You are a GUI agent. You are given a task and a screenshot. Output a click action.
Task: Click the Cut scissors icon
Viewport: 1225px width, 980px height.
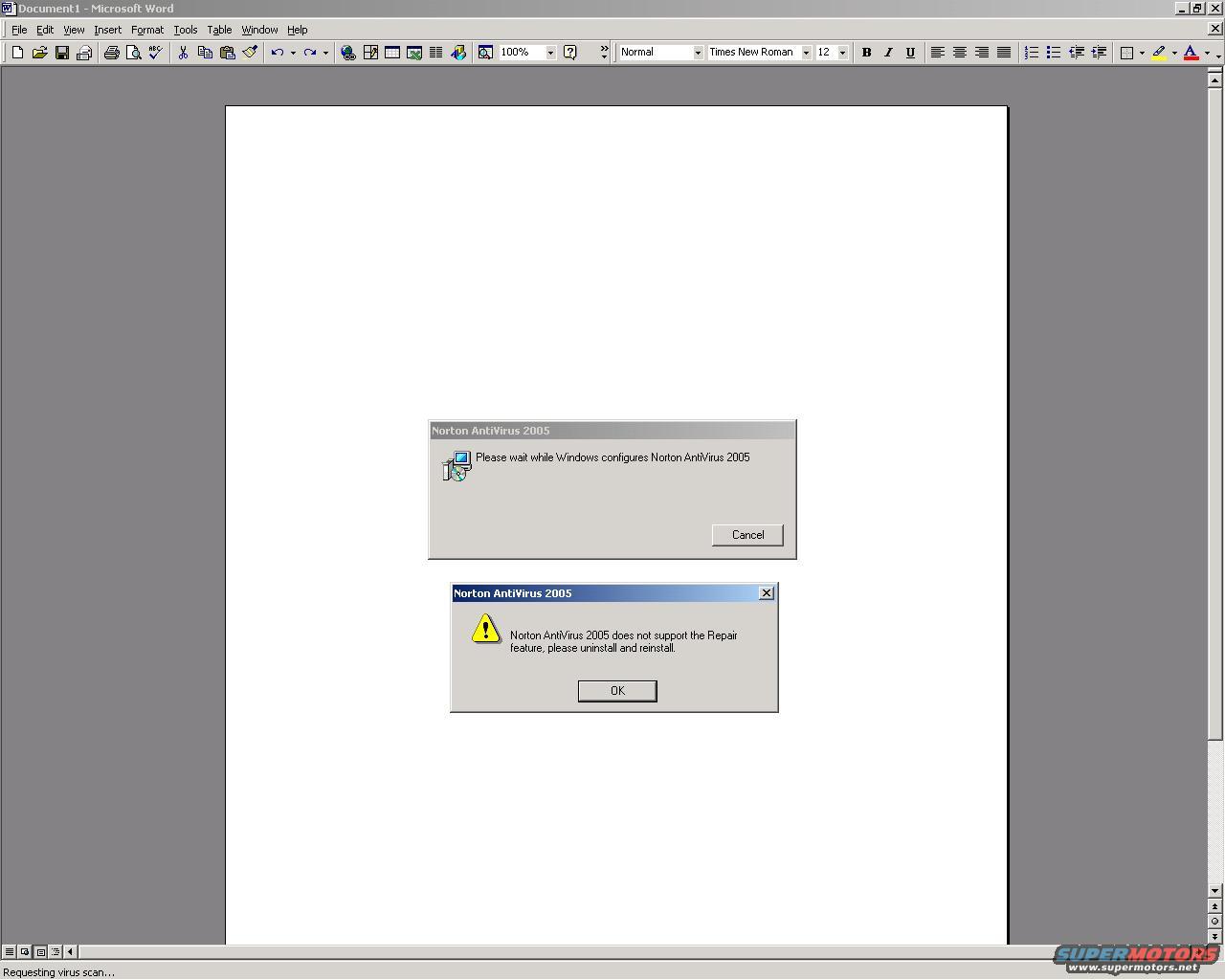[x=183, y=53]
